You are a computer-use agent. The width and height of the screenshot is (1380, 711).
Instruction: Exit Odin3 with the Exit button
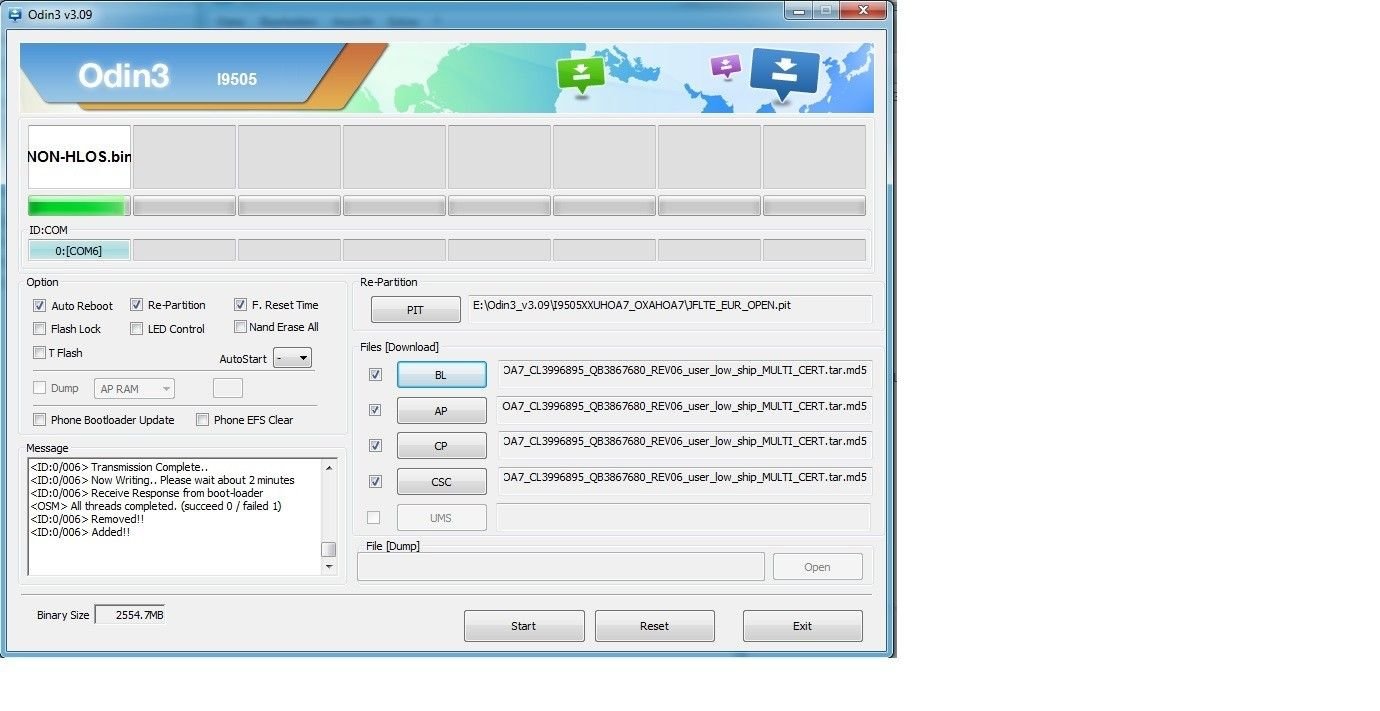[x=802, y=626]
